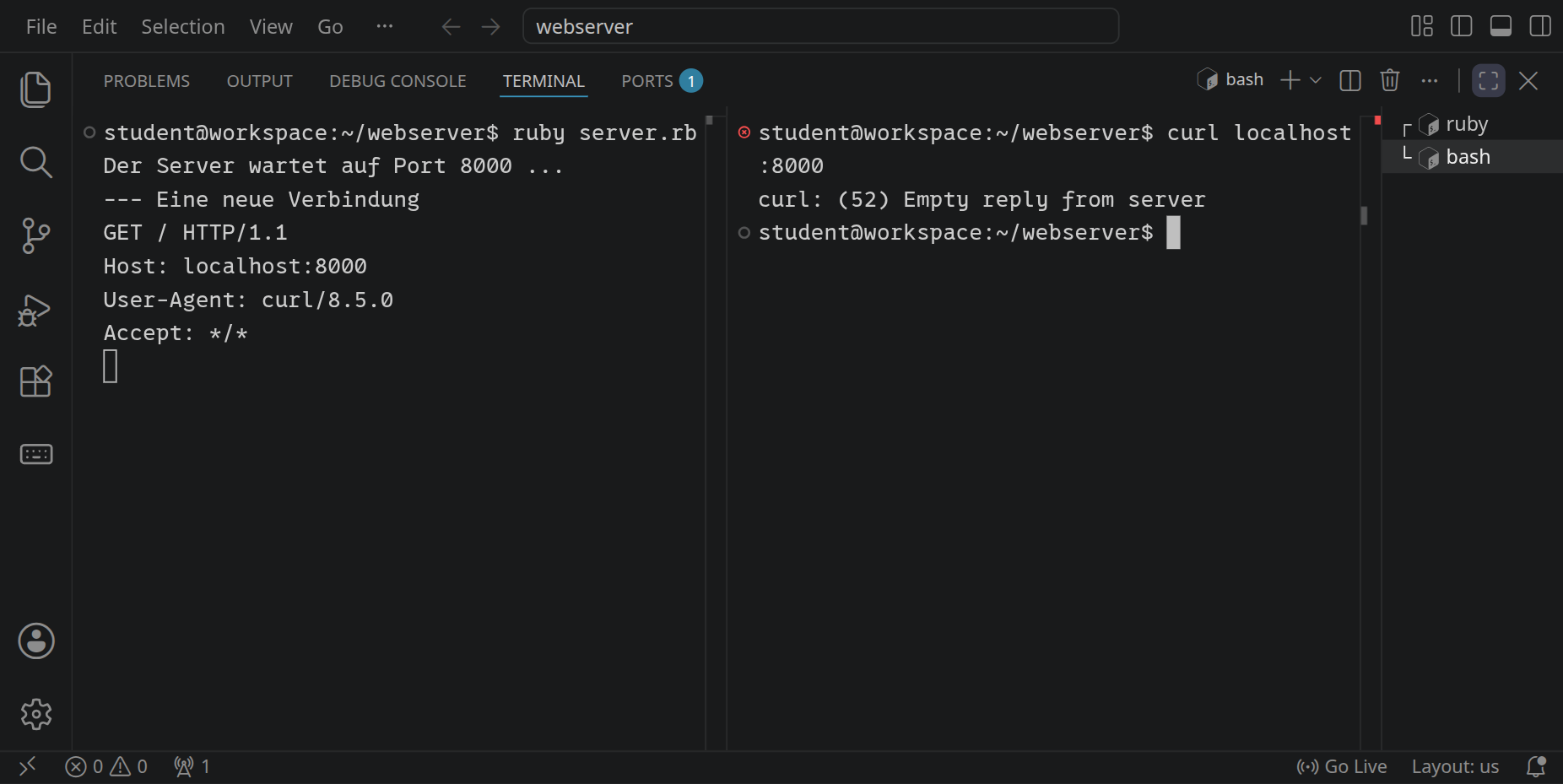Open the Edit menu
The image size is (1563, 784).
click(x=99, y=27)
